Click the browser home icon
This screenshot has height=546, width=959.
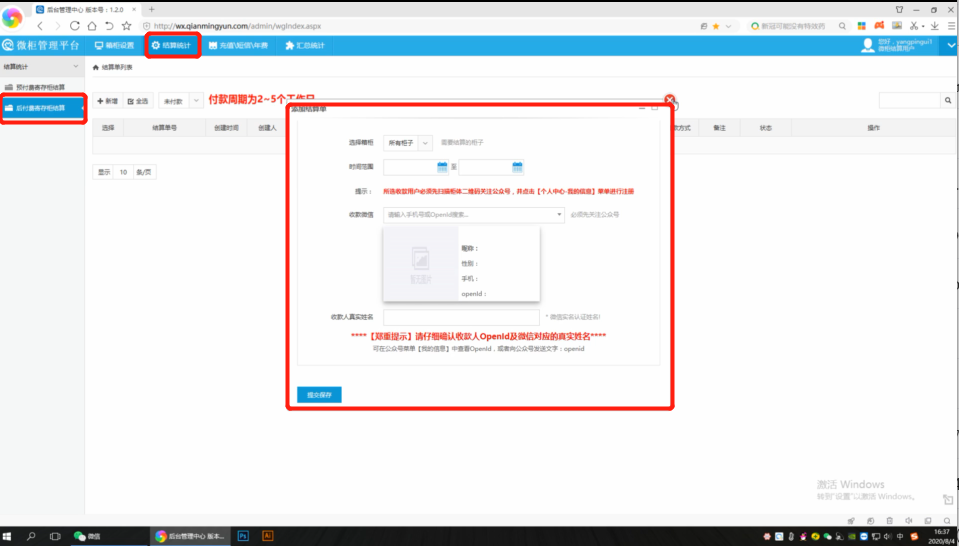tap(108, 25)
